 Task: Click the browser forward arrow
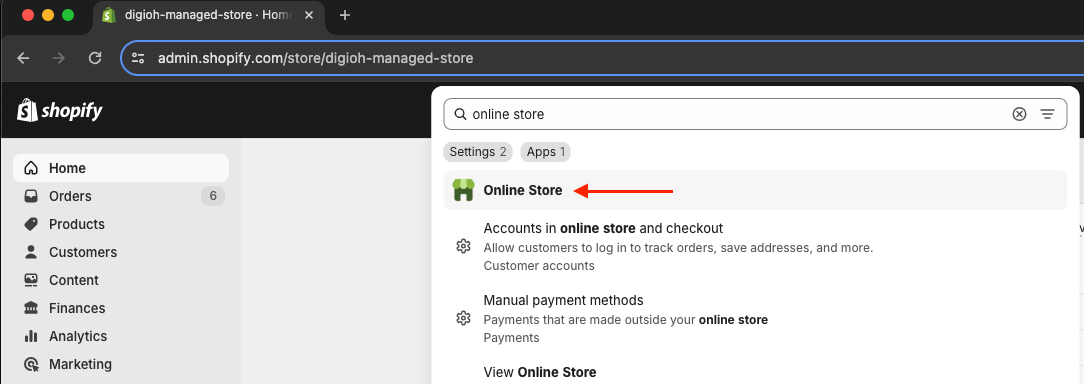click(x=59, y=58)
